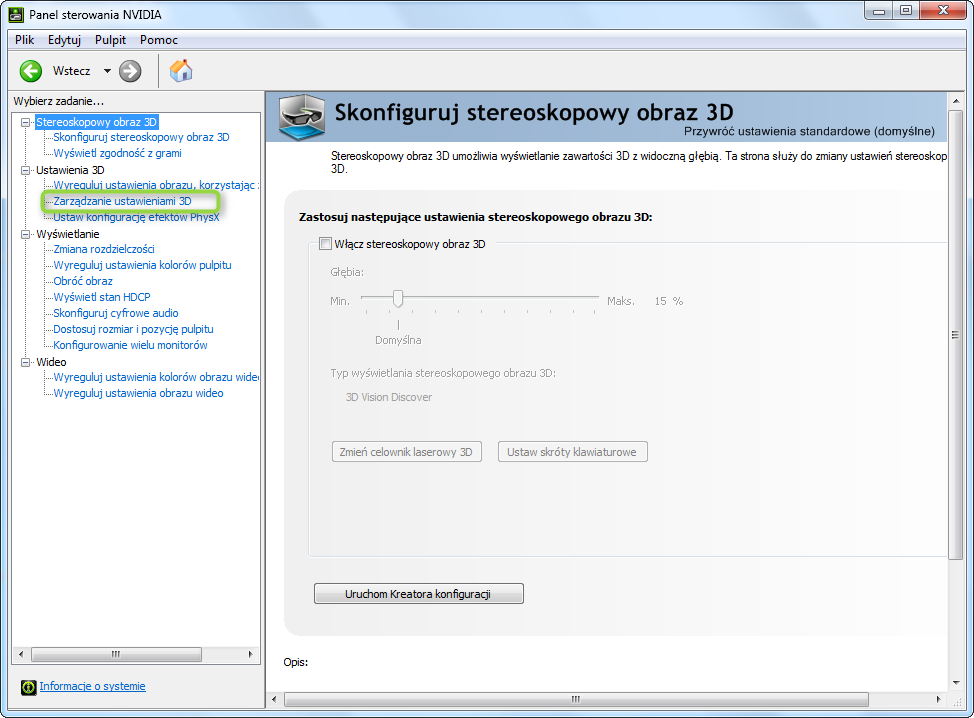Viewport: 974px width, 718px height.
Task: Open Zmiana rozdzielczości
Action: click(104, 249)
